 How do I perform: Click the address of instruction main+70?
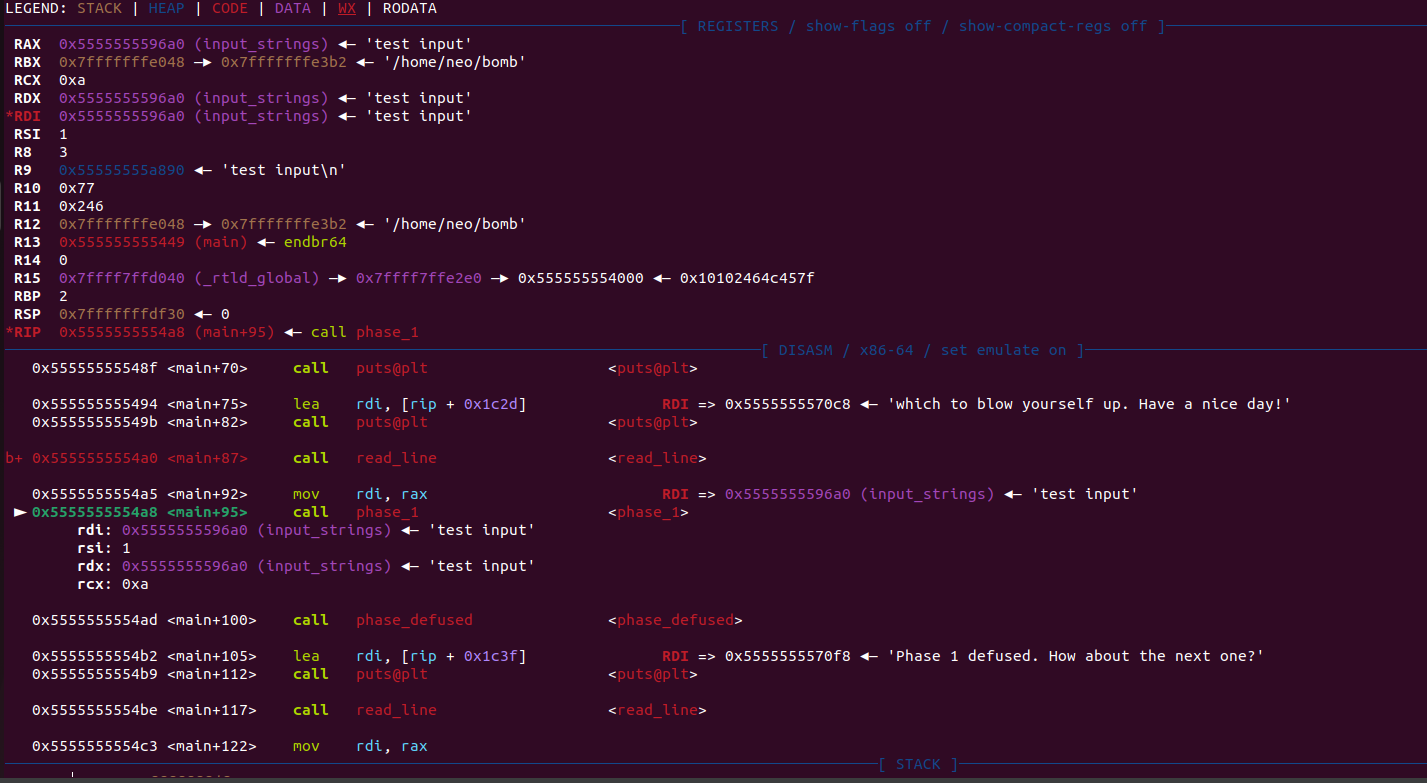(x=95, y=368)
